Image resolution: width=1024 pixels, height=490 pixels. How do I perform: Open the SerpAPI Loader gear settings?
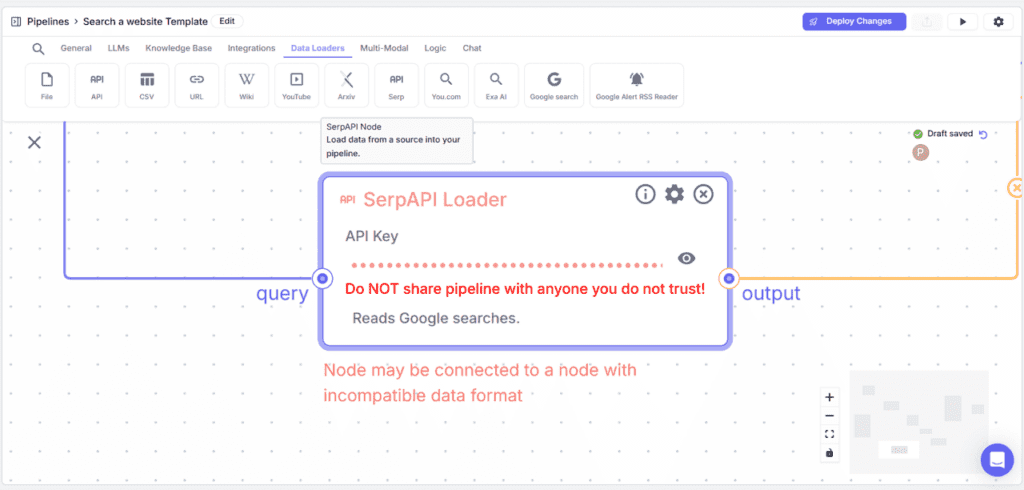[x=675, y=194]
